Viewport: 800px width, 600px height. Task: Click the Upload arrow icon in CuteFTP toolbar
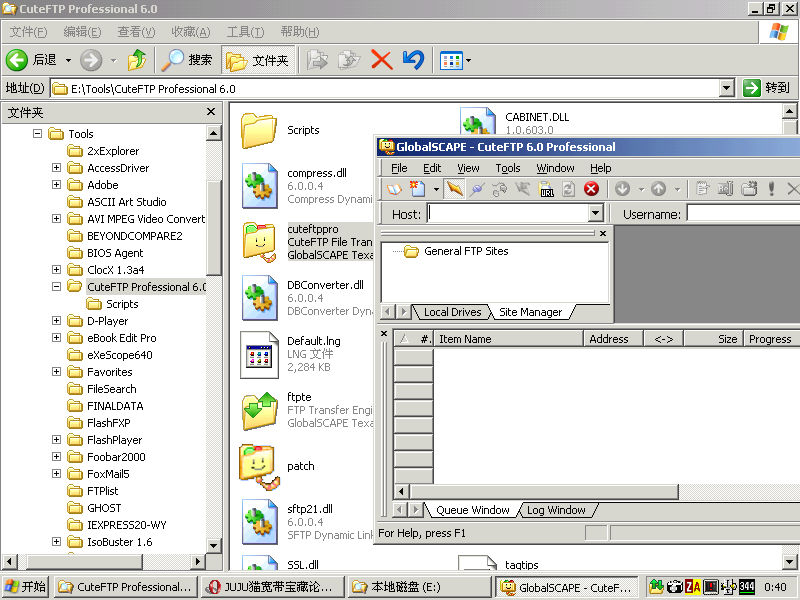[x=659, y=189]
